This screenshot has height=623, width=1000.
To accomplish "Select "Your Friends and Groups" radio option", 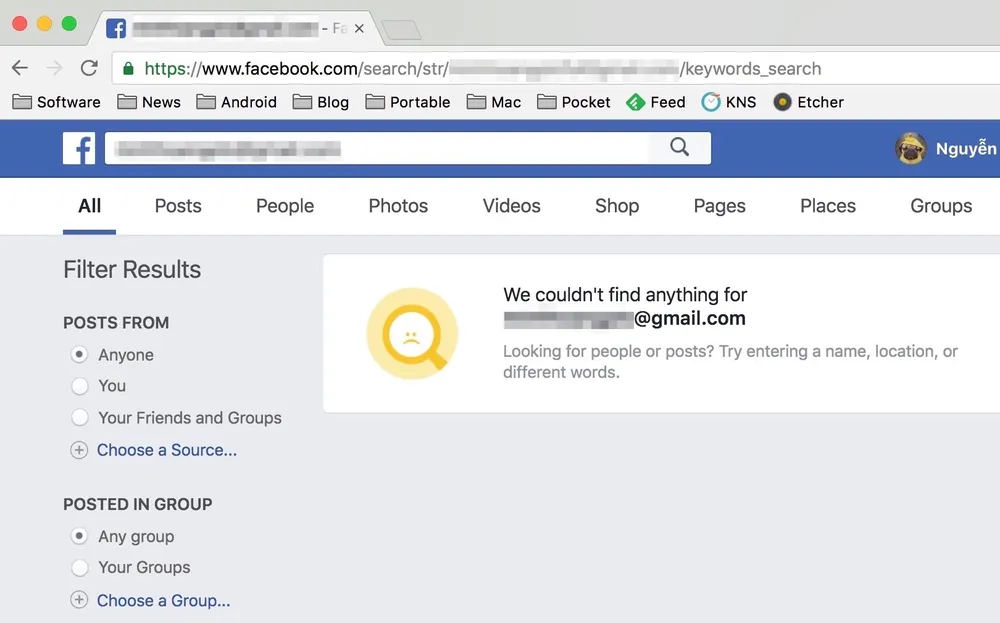I will tap(80, 418).
